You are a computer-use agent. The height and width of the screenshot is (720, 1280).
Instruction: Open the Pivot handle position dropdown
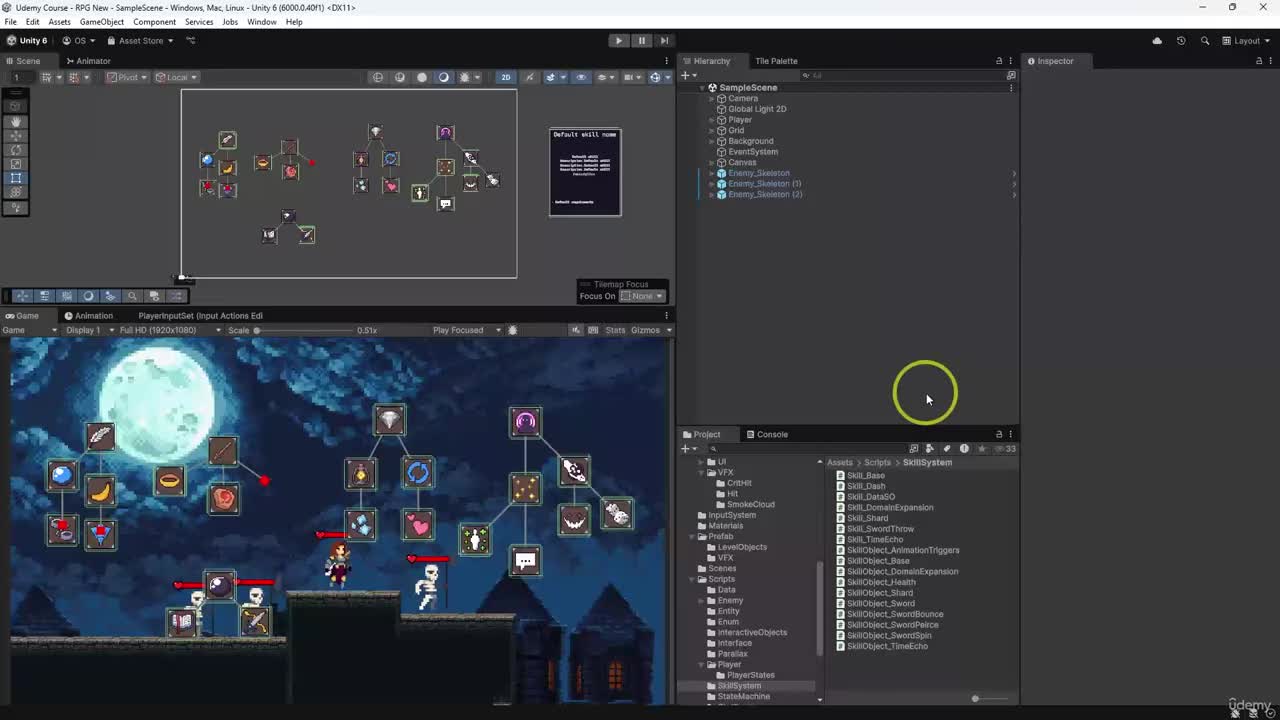(126, 77)
